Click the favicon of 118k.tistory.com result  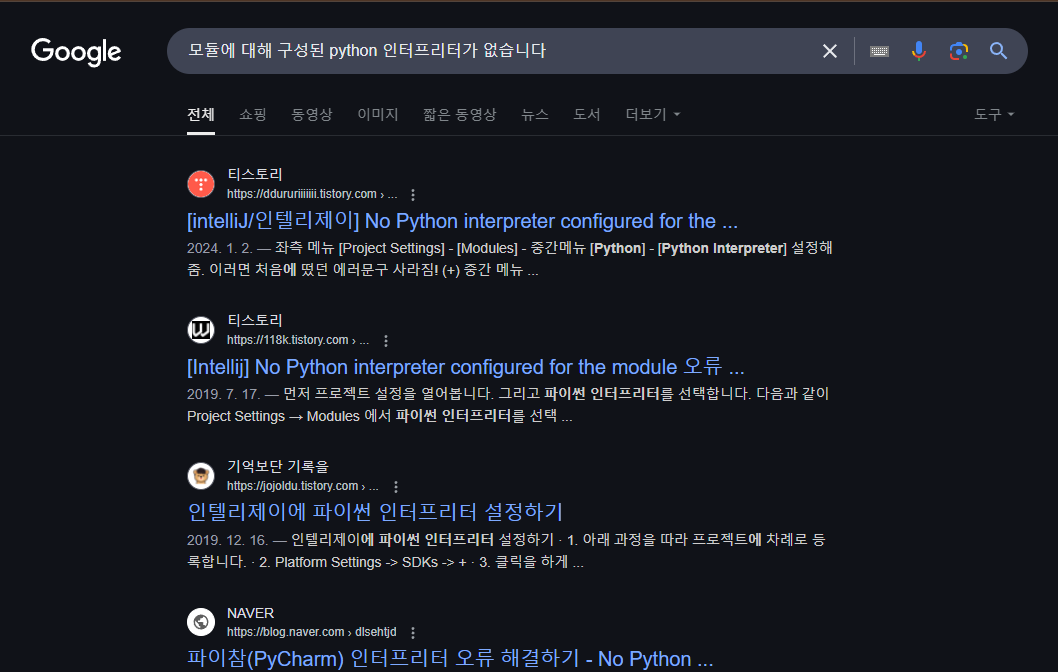[201, 330]
